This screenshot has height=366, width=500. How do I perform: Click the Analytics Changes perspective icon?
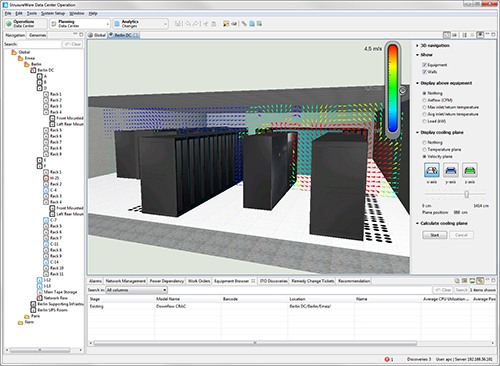pos(117,24)
